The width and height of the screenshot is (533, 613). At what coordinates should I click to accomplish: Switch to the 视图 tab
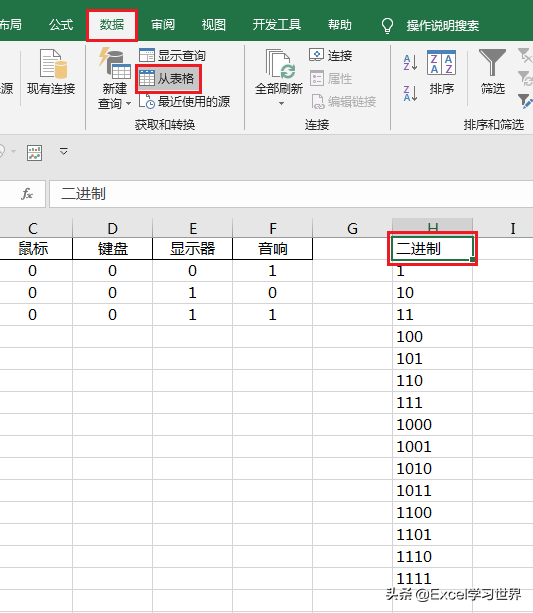pos(214,25)
